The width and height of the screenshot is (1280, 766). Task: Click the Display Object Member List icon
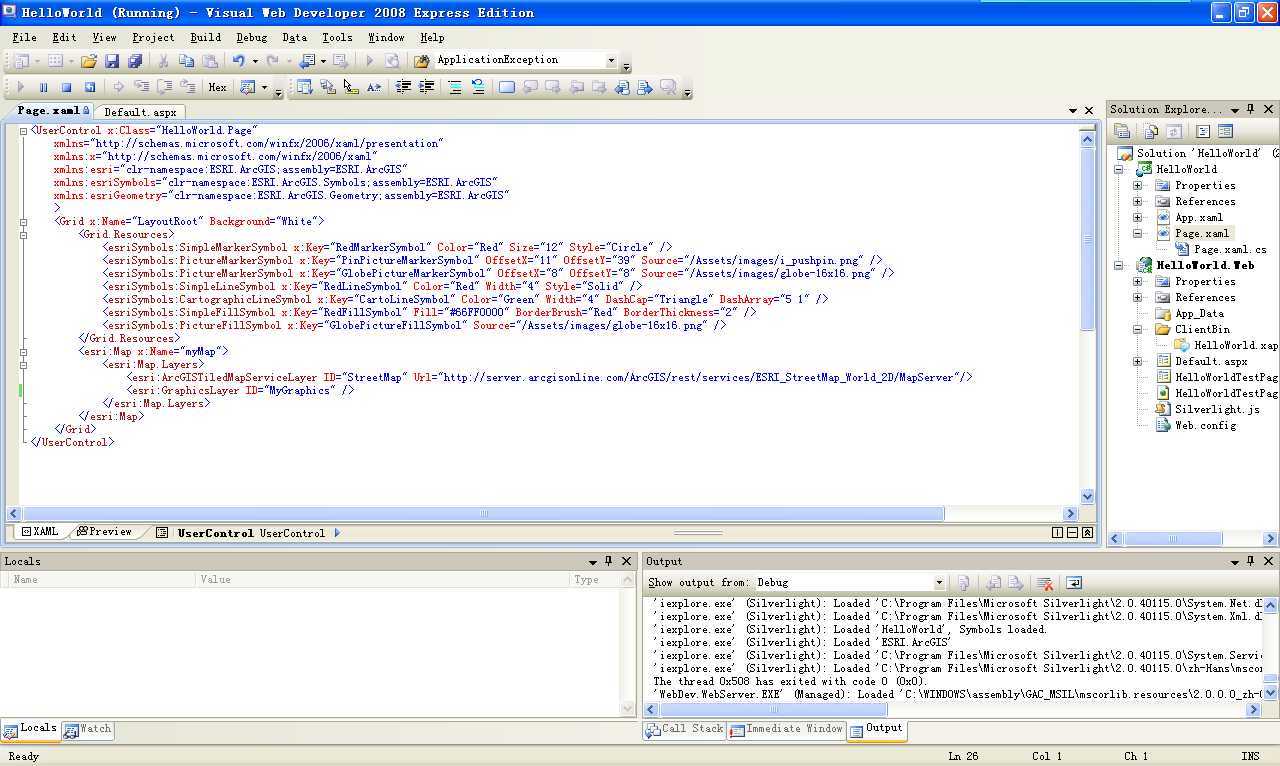coord(305,88)
